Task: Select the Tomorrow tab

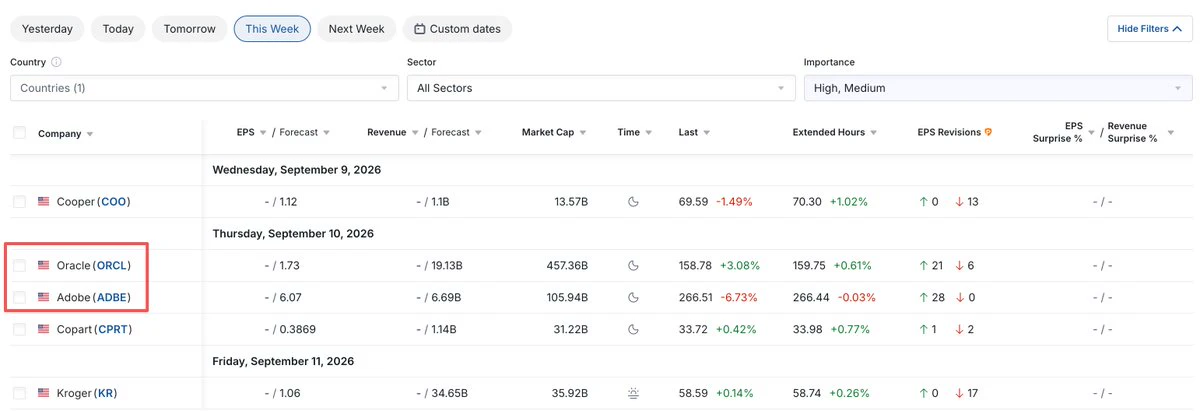Action: 190,29
